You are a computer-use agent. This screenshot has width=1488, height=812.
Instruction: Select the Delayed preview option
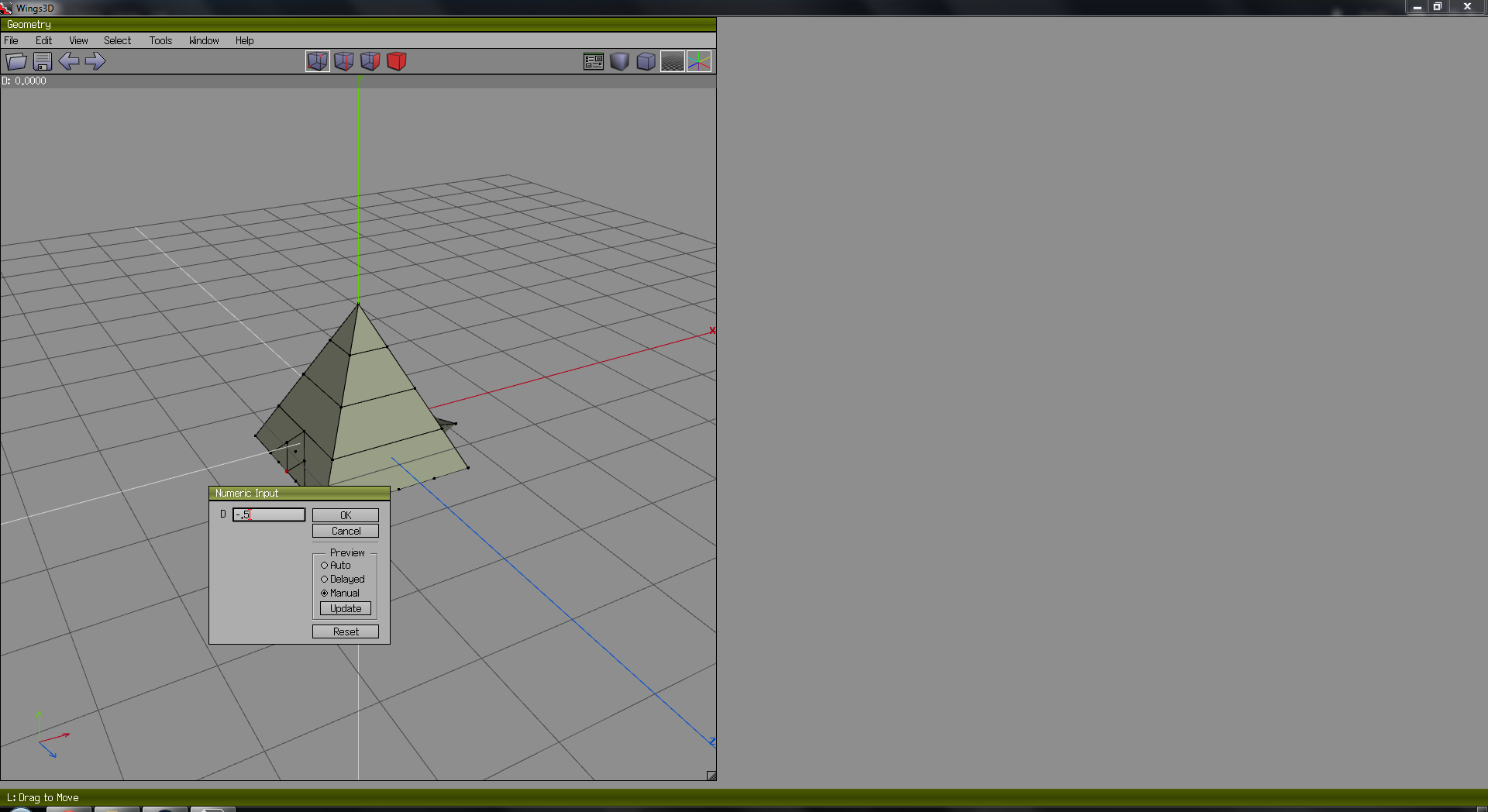(343, 580)
